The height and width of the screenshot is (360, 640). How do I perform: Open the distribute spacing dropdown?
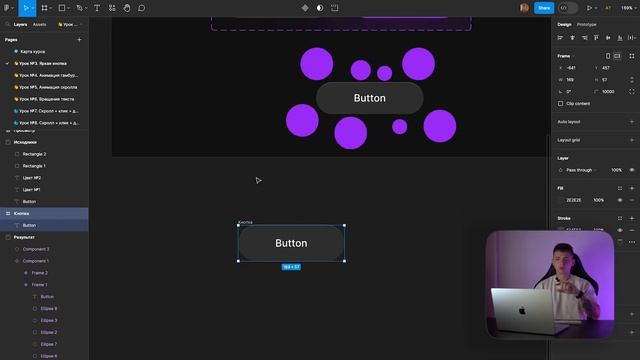click(632, 38)
